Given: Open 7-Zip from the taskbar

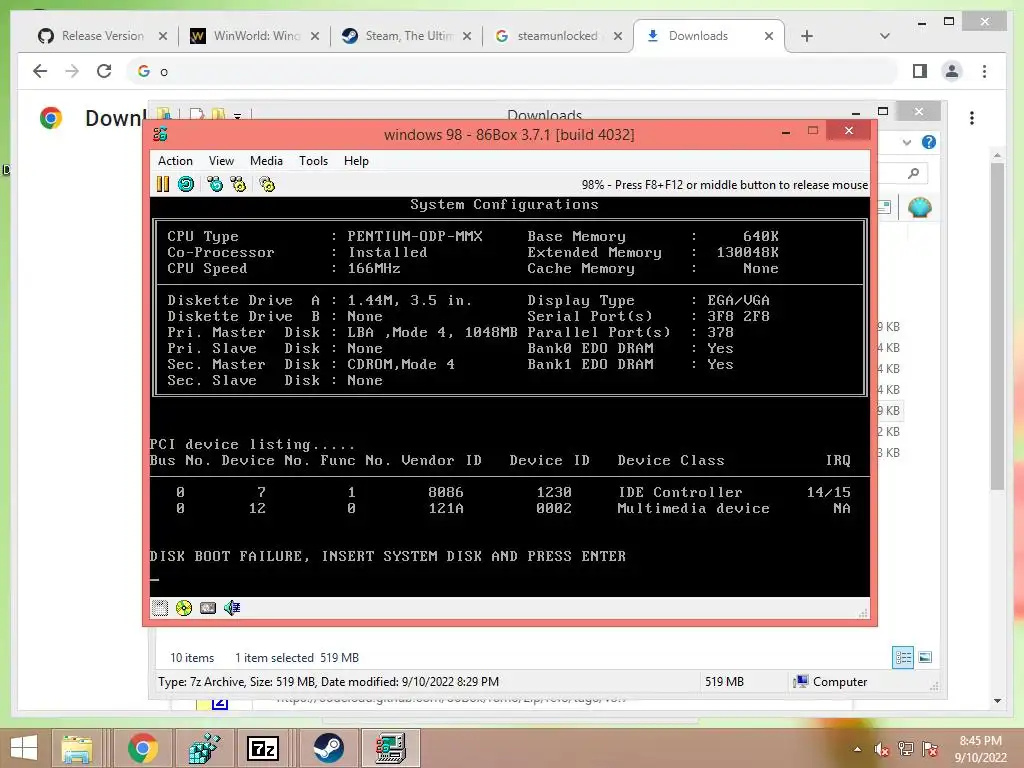Looking at the screenshot, I should [263, 748].
